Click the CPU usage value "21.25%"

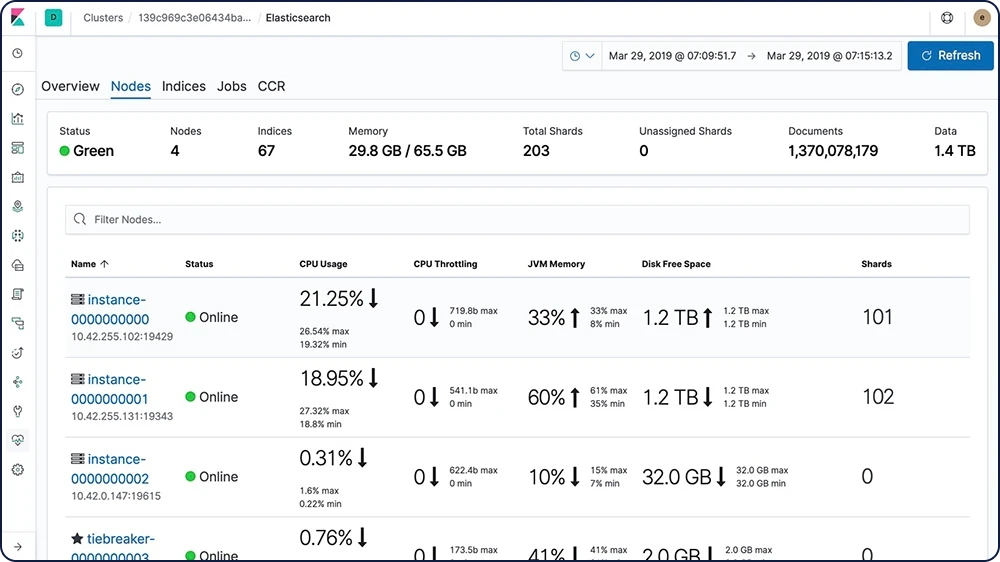click(332, 299)
